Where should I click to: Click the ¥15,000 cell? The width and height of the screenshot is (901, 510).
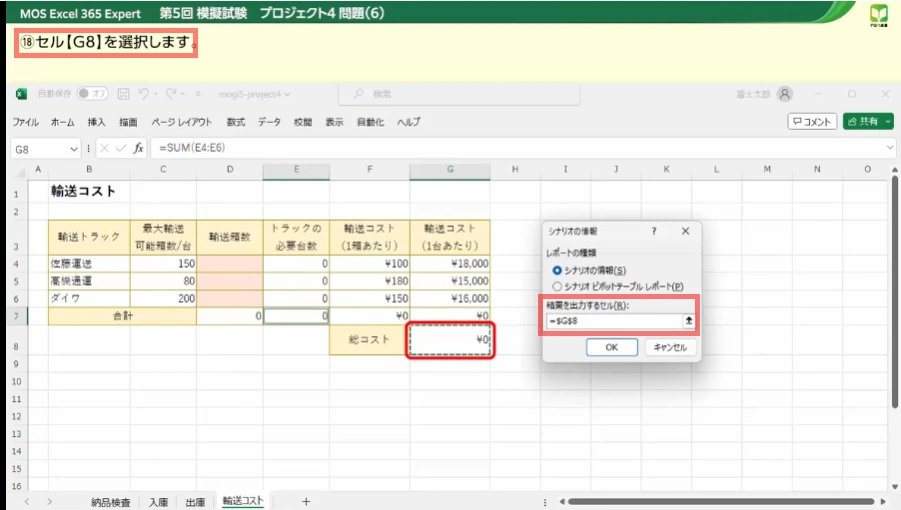point(450,281)
